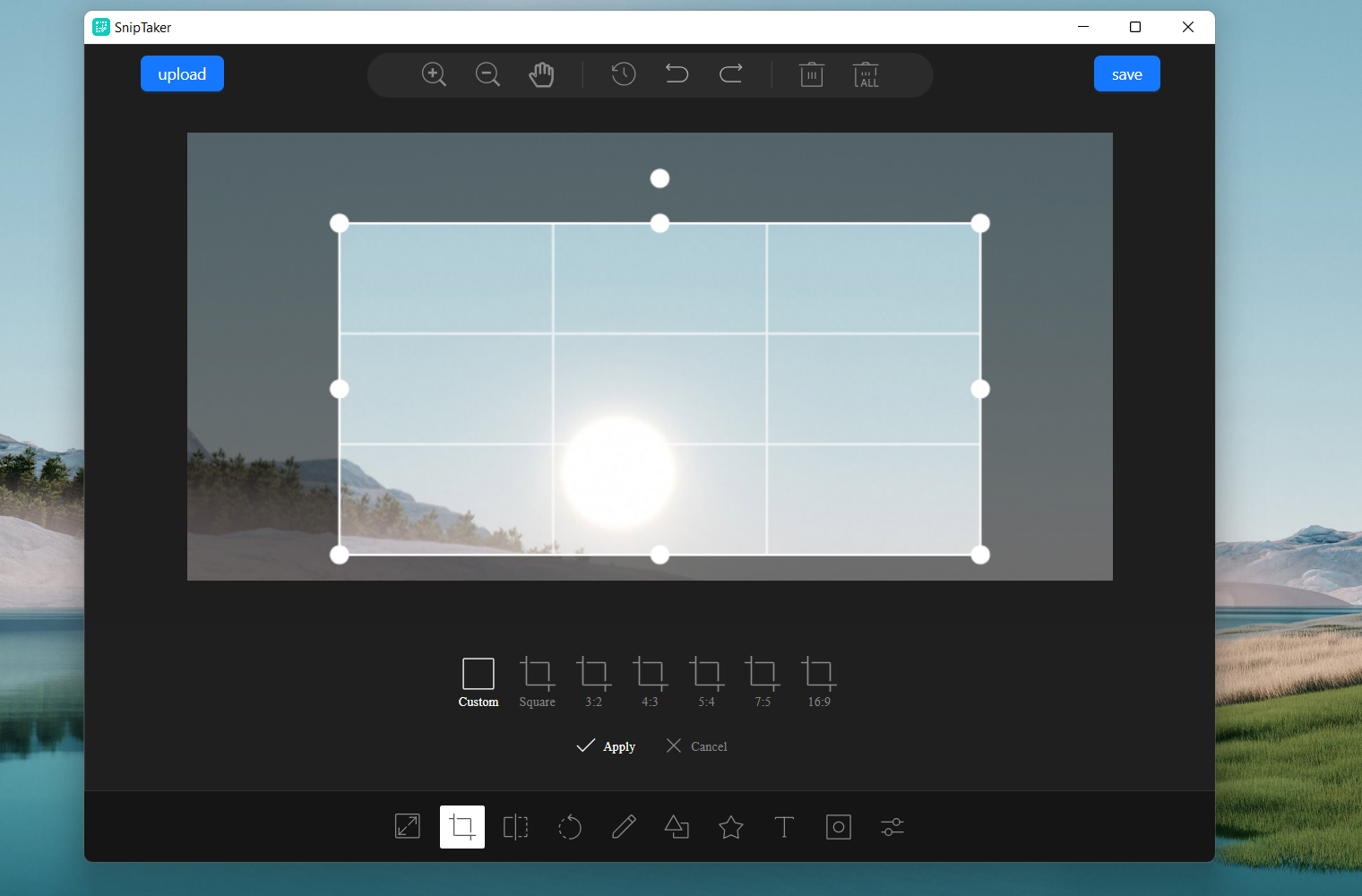1362x896 pixels.
Task: Choose the 7:5 crop ratio
Action: 763,683
